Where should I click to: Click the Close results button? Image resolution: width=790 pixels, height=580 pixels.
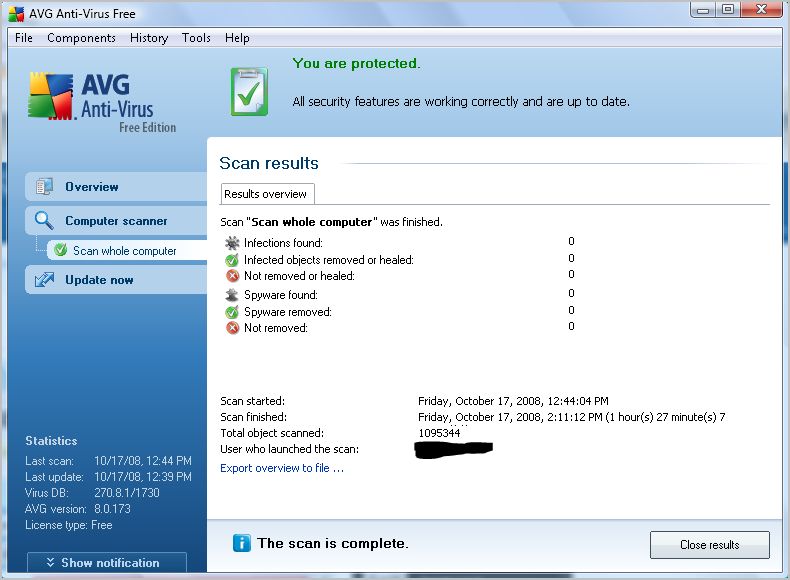[x=709, y=545]
